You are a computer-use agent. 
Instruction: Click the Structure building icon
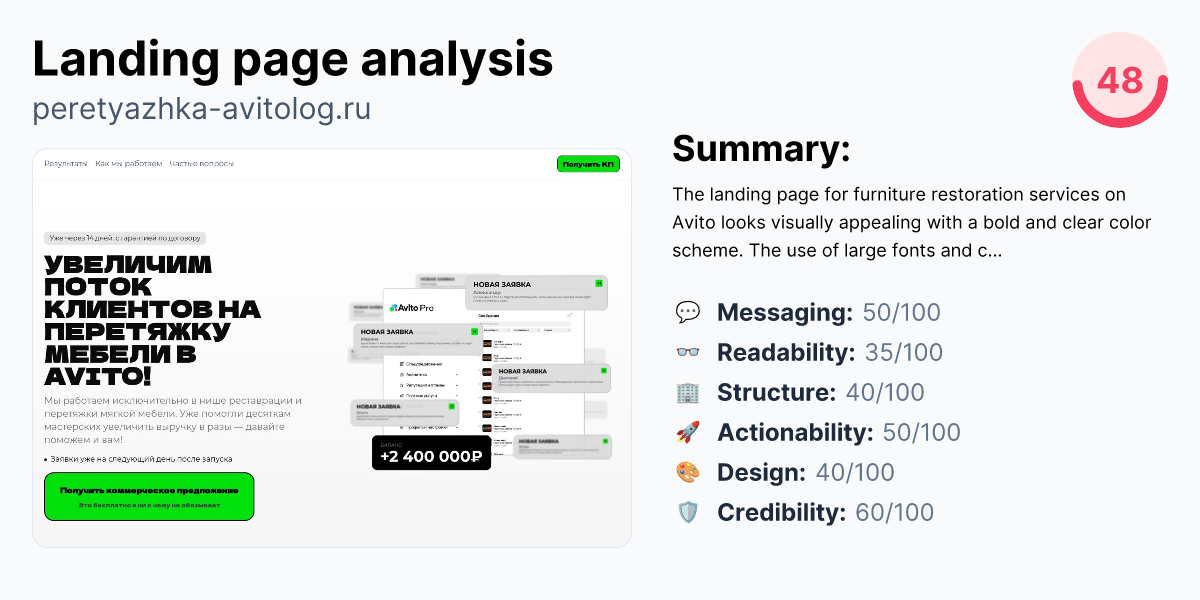coord(690,392)
